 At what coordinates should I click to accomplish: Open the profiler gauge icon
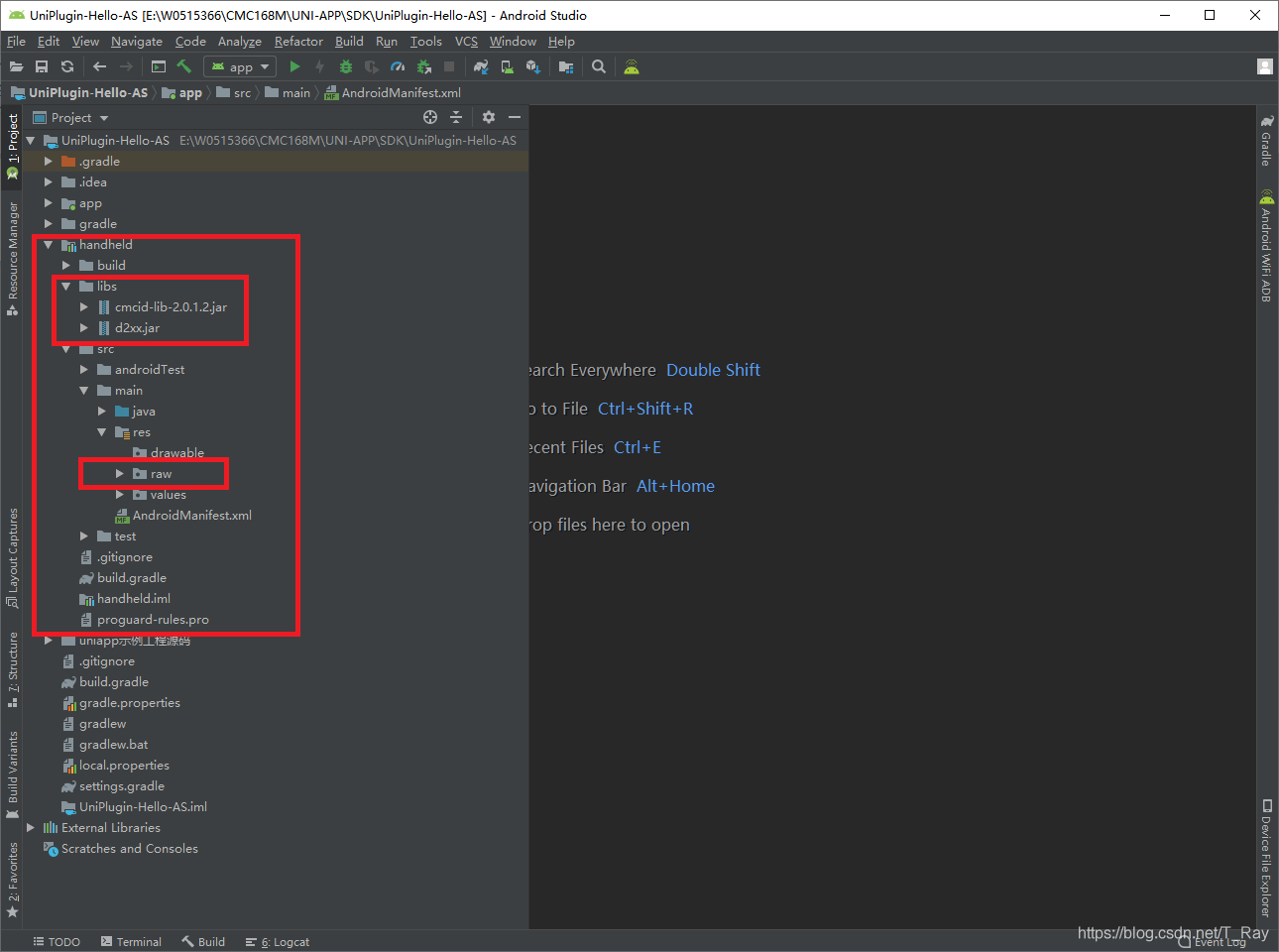(398, 66)
